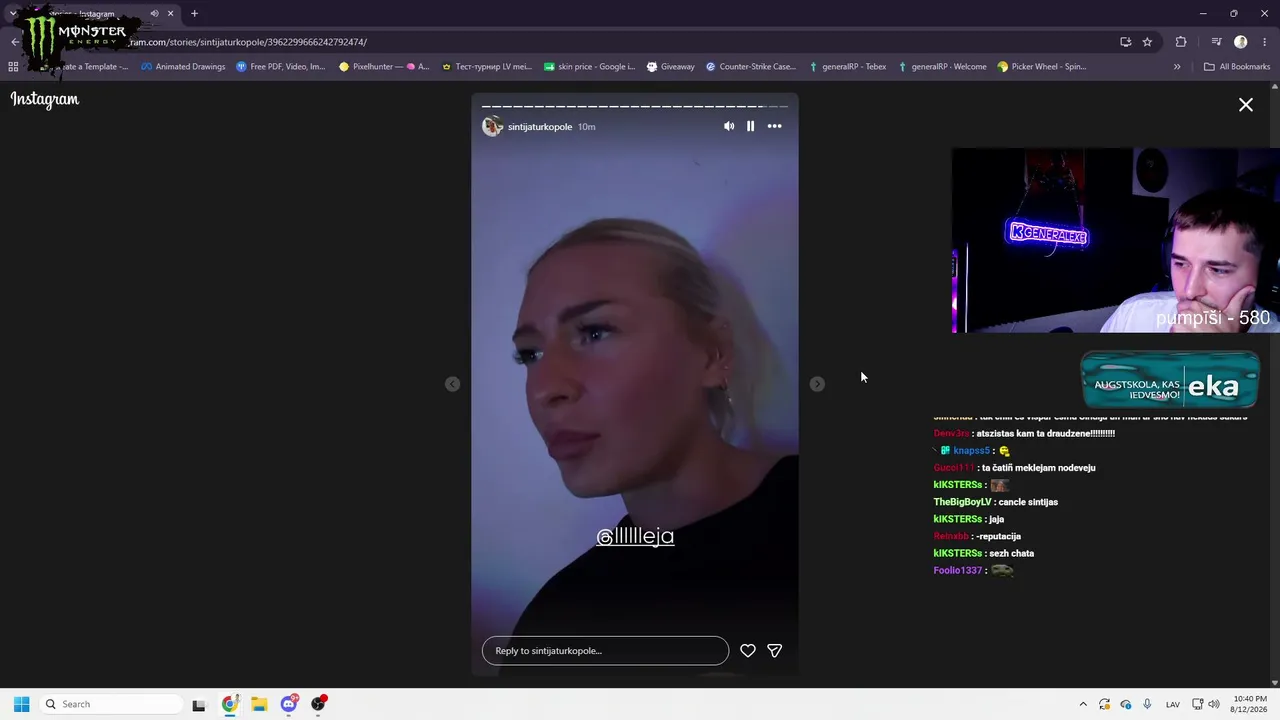Click the install app icon in address bar
The height and width of the screenshot is (720, 1280).
[x=1125, y=42]
